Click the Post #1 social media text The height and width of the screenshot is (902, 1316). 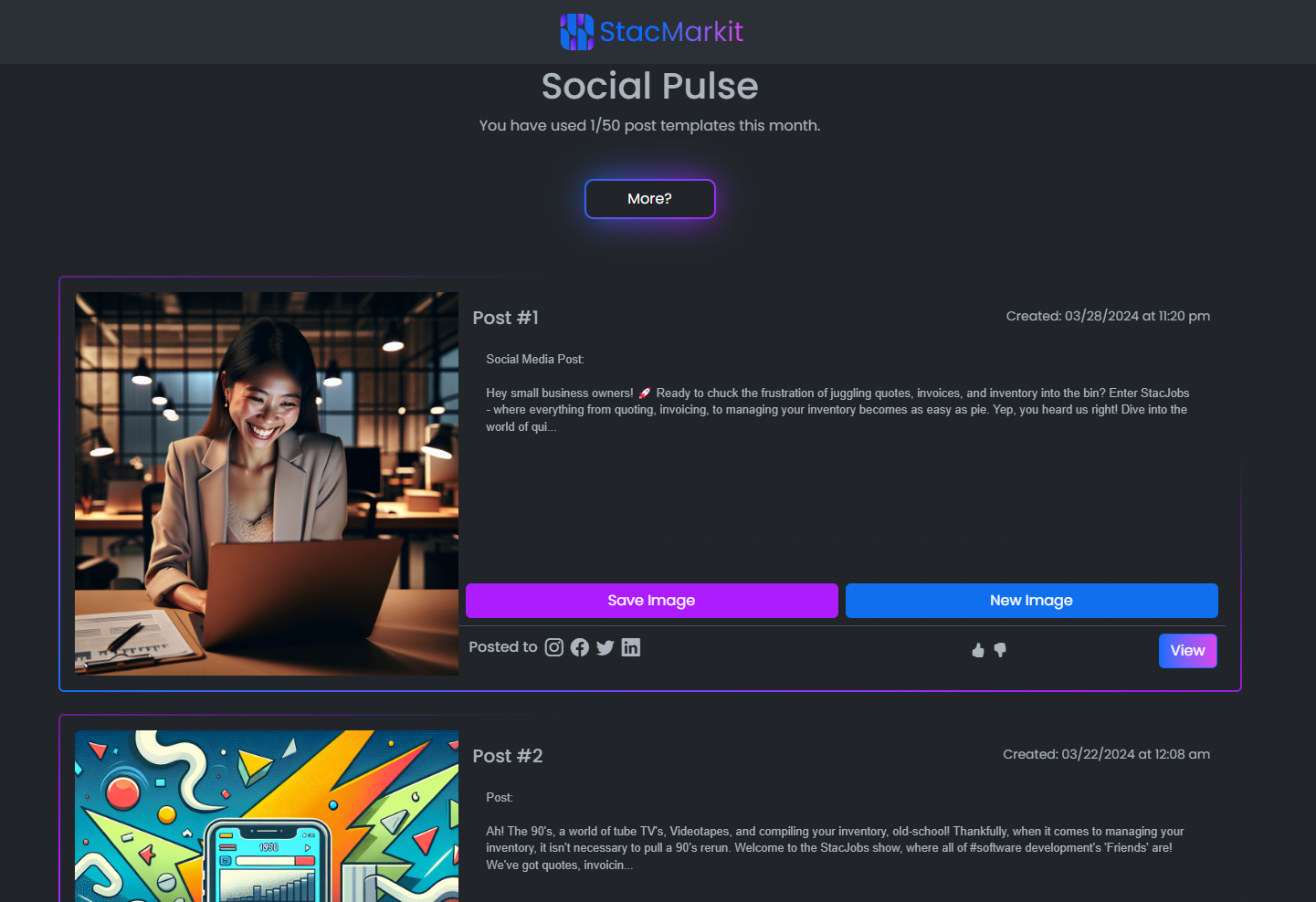[x=838, y=410]
